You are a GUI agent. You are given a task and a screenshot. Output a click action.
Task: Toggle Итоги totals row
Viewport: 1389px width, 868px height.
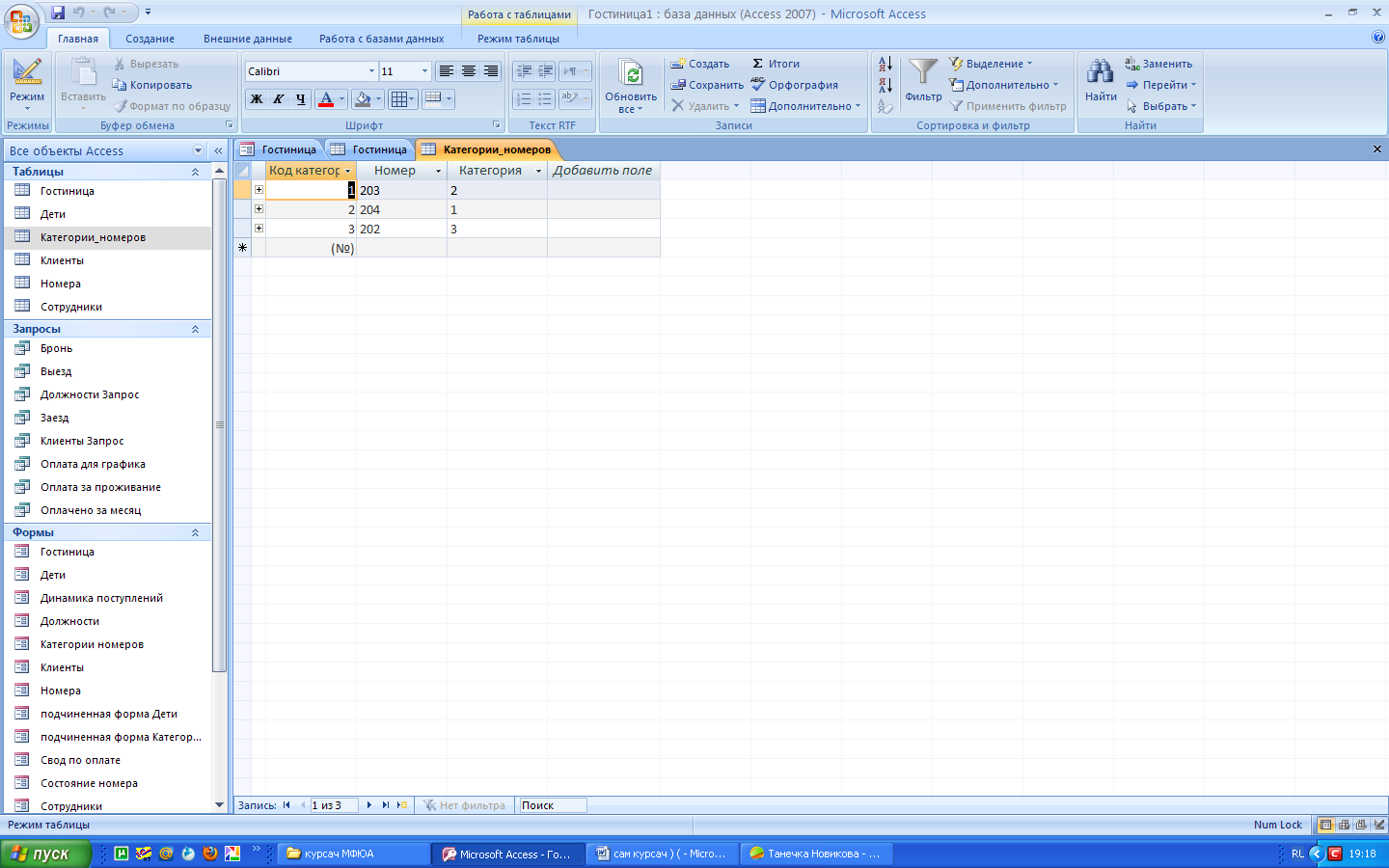tap(776, 64)
